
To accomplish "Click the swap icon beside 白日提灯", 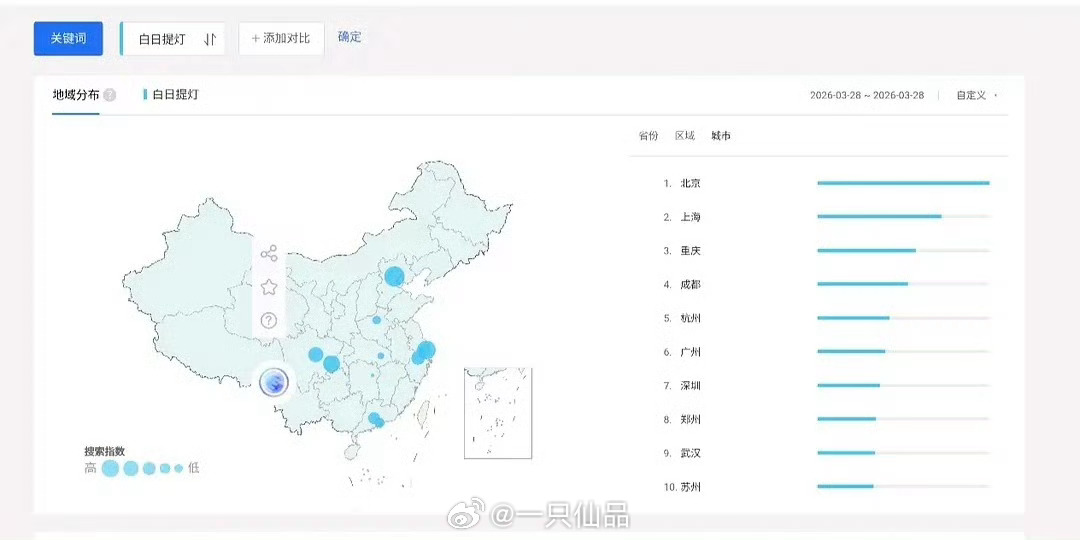I will click(x=210, y=39).
